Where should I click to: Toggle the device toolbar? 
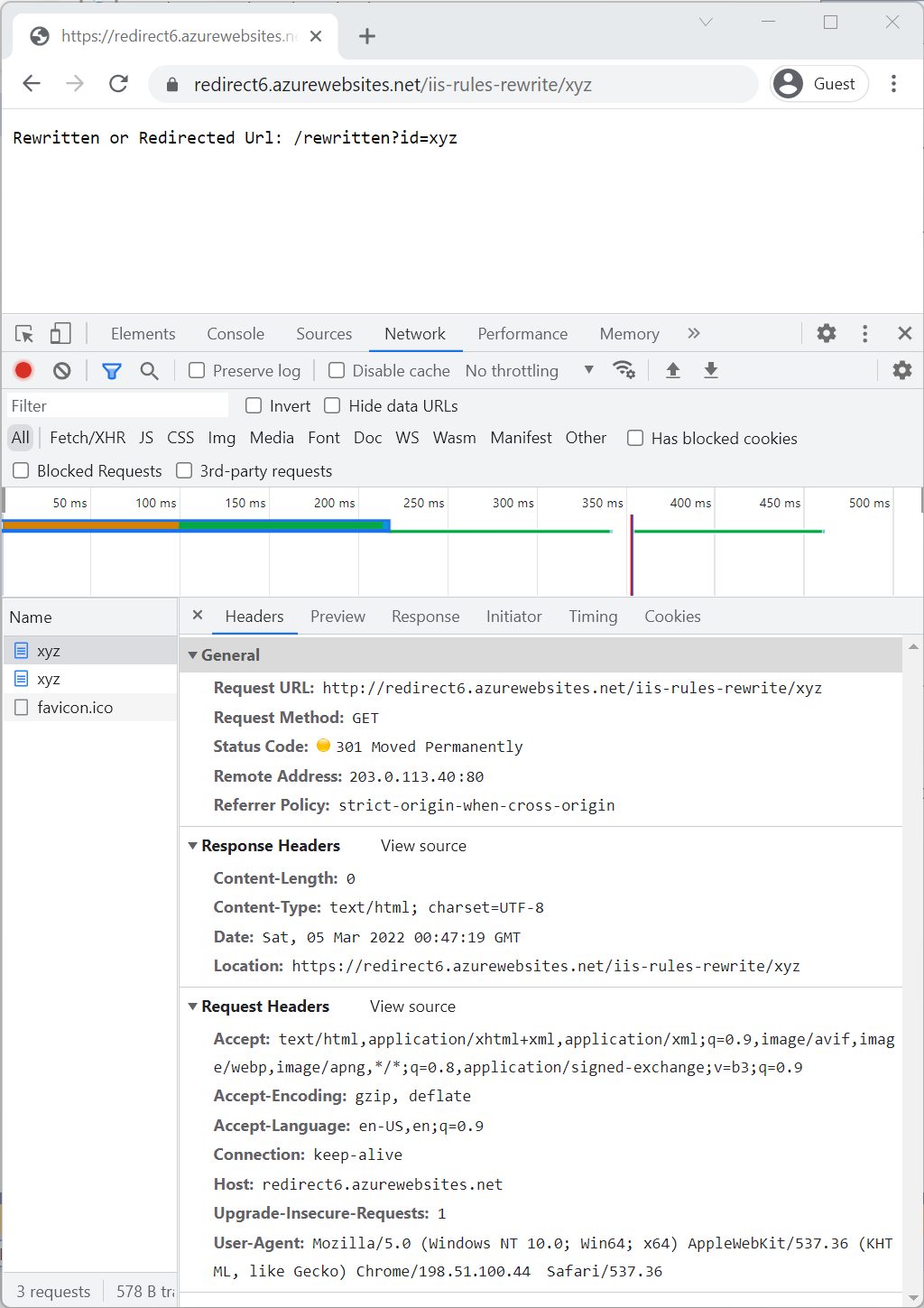60,333
